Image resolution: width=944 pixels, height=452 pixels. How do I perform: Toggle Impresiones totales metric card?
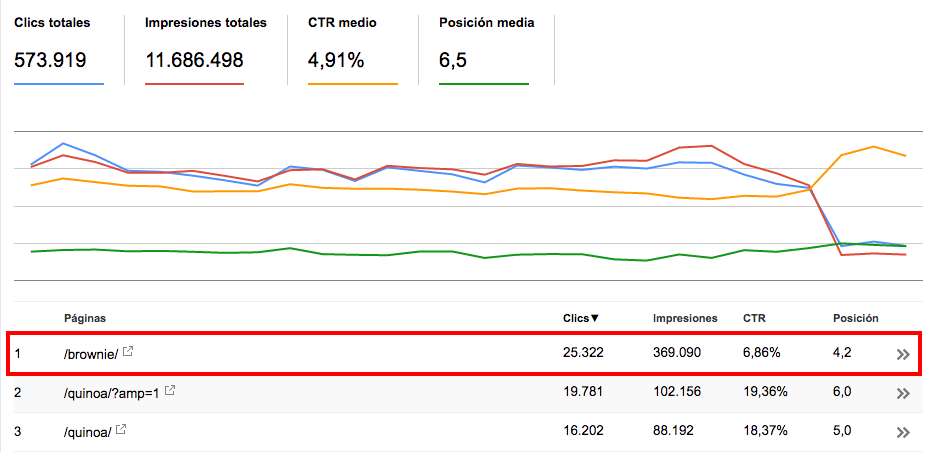pos(205,50)
